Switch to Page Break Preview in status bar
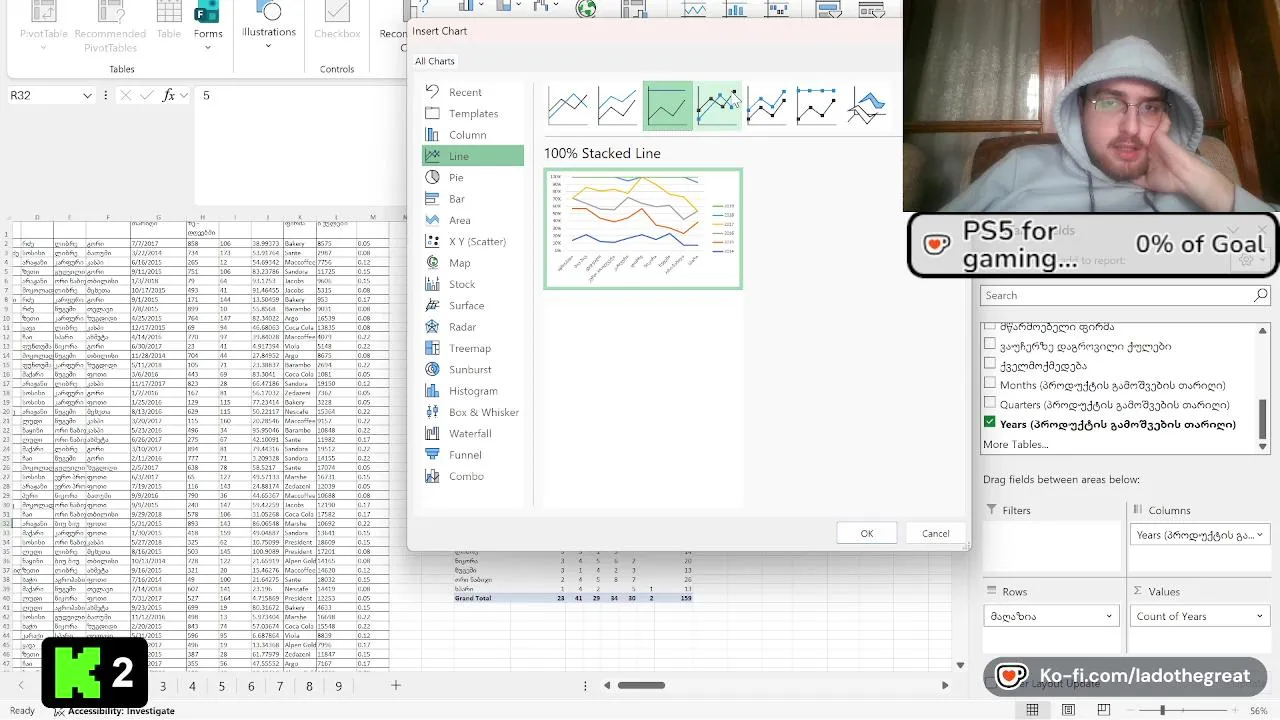1280x720 pixels. [1103, 710]
